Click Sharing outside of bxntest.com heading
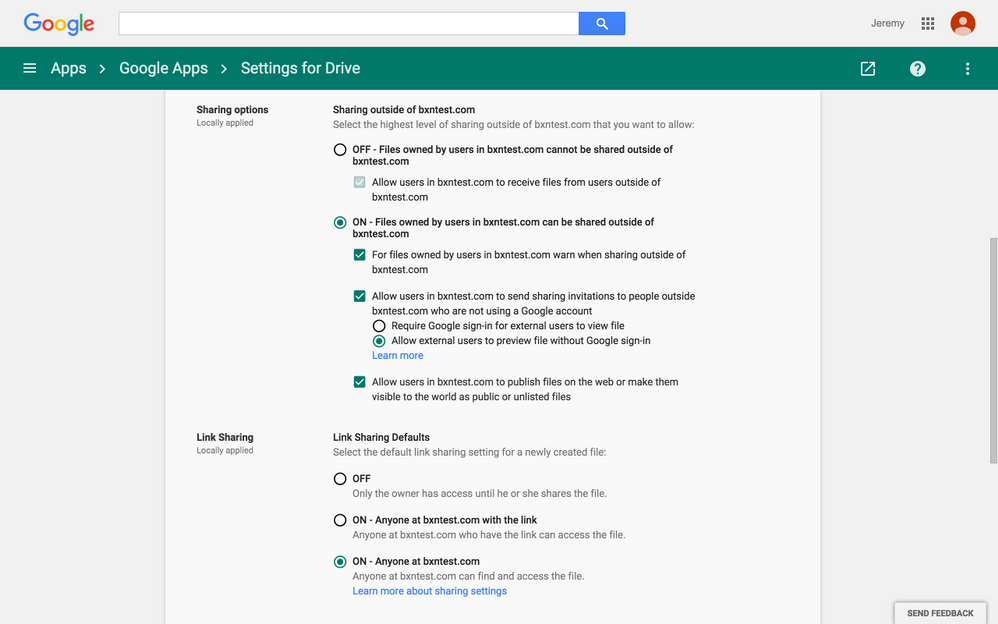This screenshot has width=998, height=624. click(x=404, y=110)
